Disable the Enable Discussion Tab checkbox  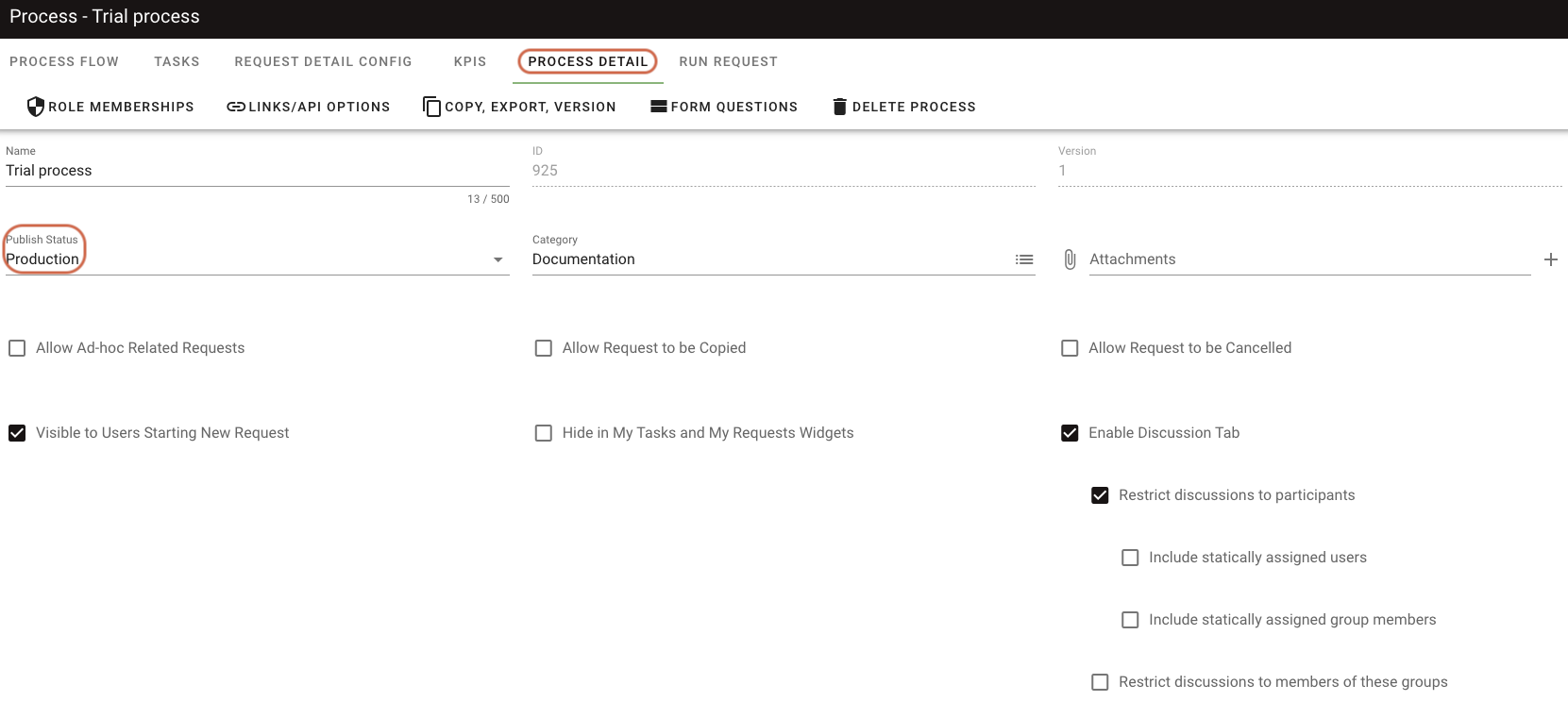tap(1070, 433)
